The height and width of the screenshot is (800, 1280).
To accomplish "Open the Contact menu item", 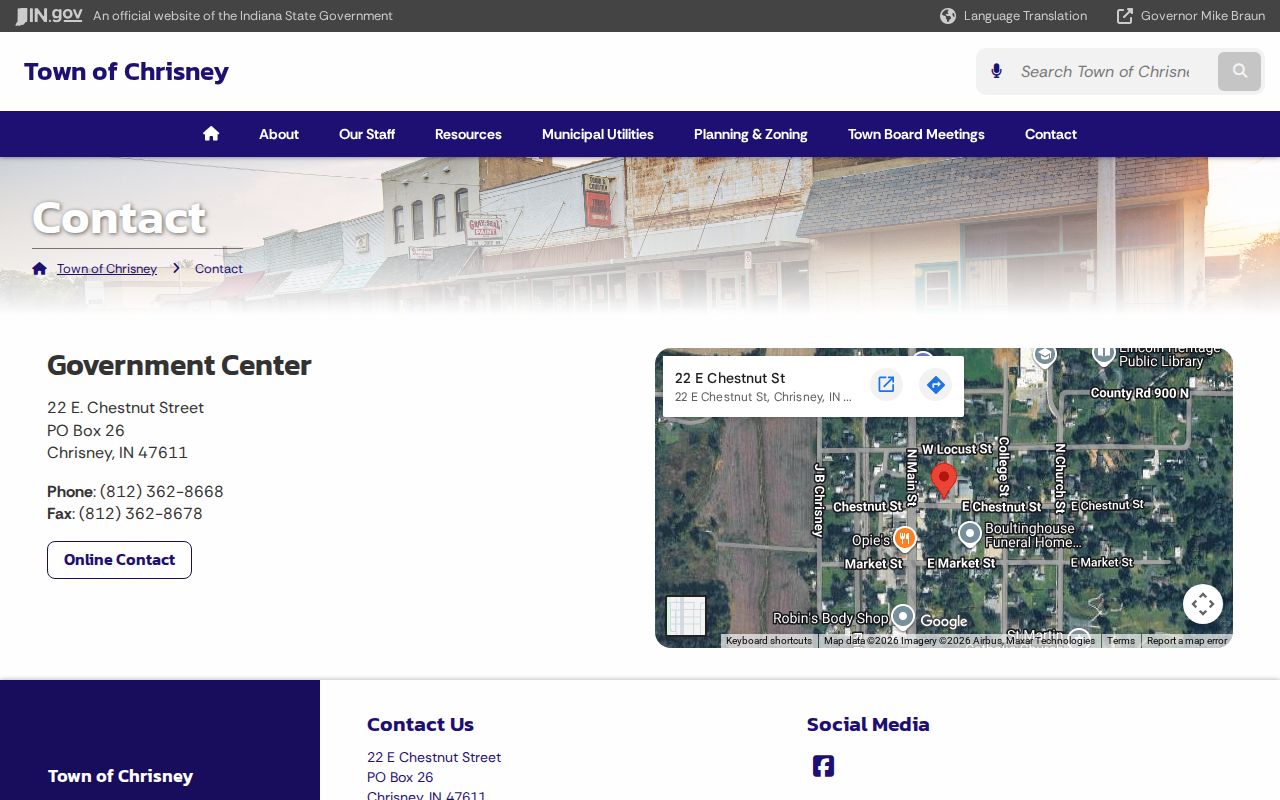I will 1051,134.
